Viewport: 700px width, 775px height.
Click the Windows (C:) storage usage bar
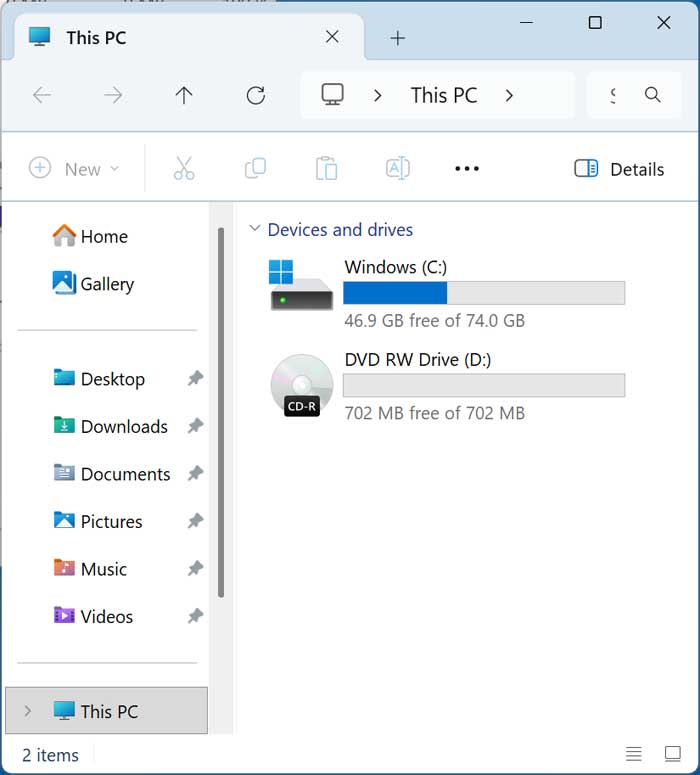coord(484,293)
